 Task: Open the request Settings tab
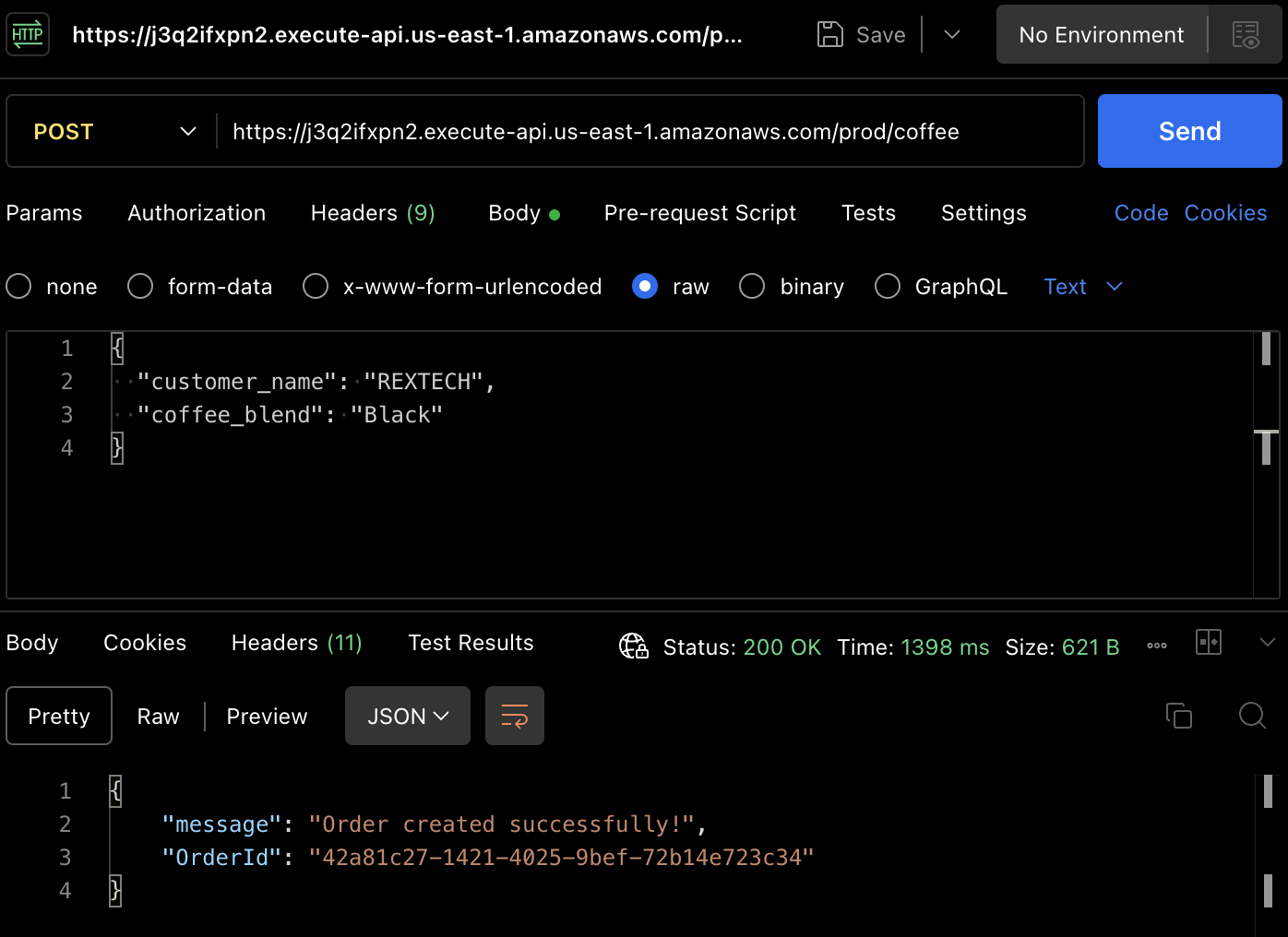click(984, 213)
